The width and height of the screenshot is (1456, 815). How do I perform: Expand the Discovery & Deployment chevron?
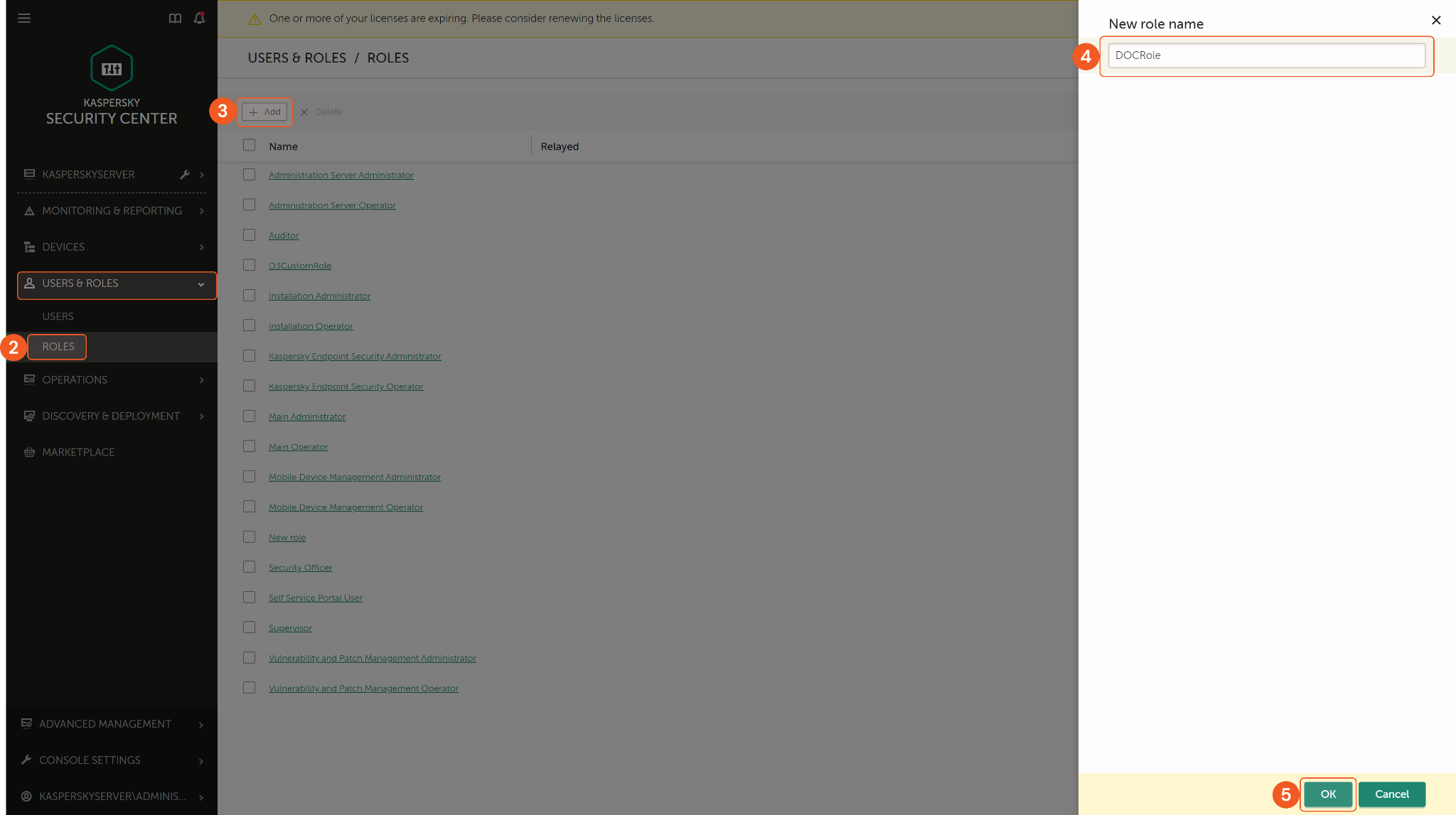coord(202,416)
